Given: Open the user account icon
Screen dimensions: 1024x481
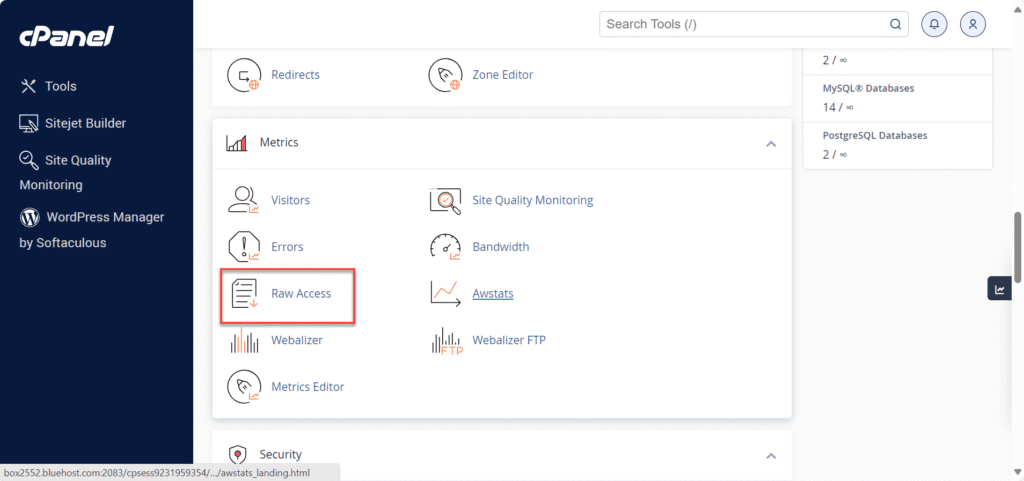Looking at the screenshot, I should (x=973, y=24).
